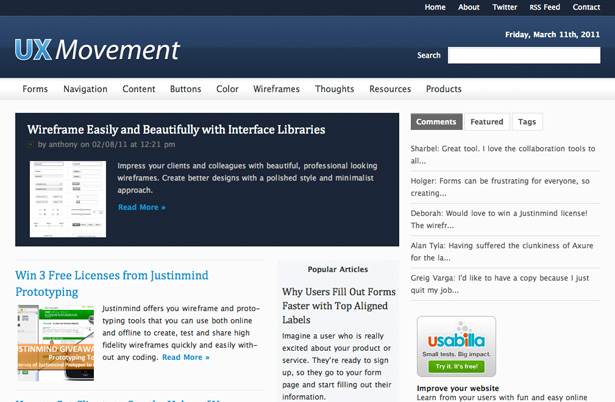Select the Forms category menu item
This screenshot has height=402, width=615.
(35, 89)
